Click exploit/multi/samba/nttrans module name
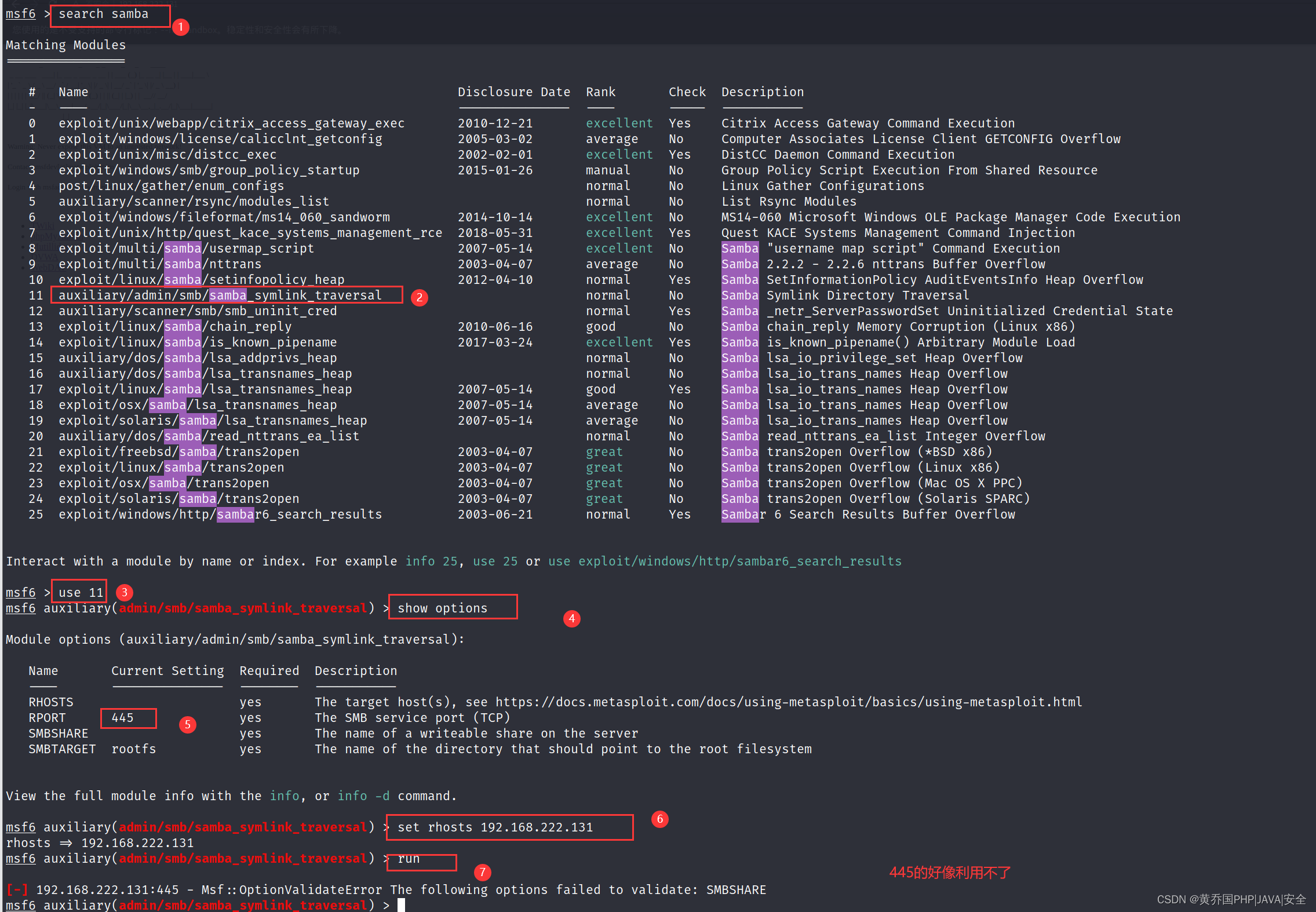Viewport: 1316px width, 912px height. click(x=160, y=264)
